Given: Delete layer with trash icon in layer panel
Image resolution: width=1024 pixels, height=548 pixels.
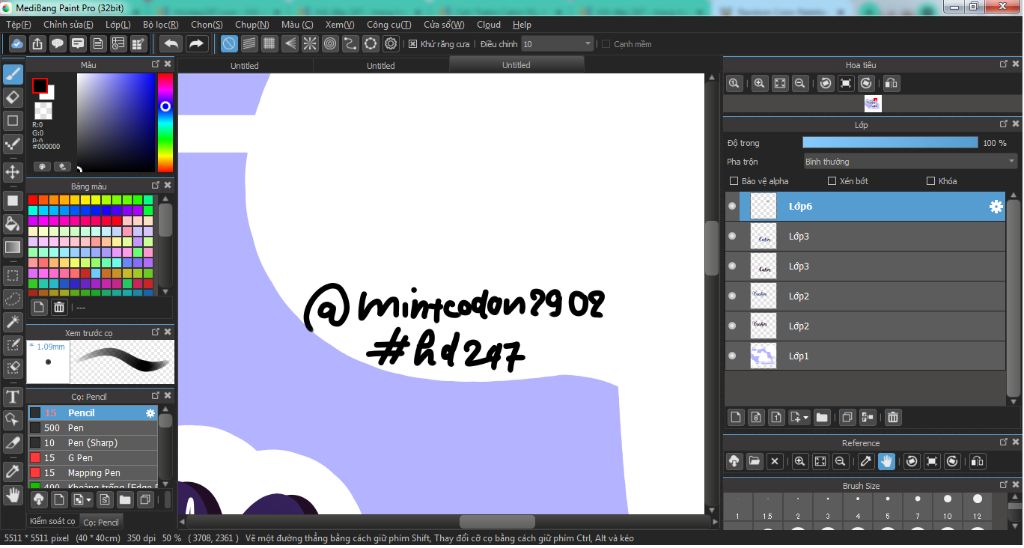Looking at the screenshot, I should click(x=893, y=417).
